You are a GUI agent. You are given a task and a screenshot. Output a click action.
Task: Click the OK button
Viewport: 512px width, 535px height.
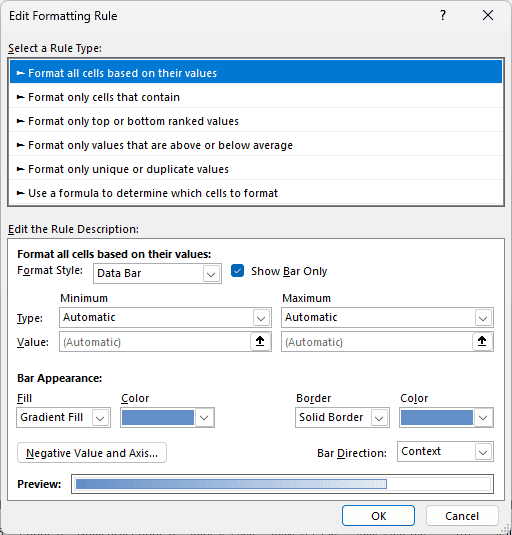[379, 516]
